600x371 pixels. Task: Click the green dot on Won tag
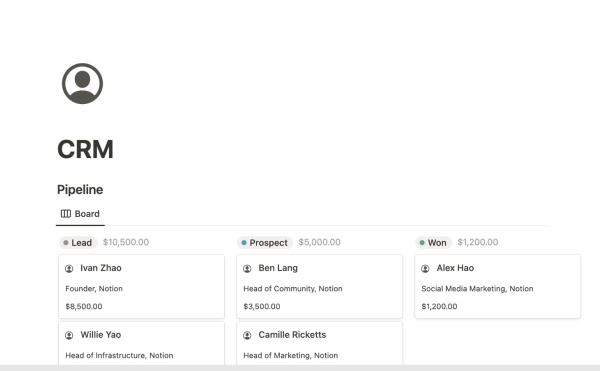(x=422, y=242)
